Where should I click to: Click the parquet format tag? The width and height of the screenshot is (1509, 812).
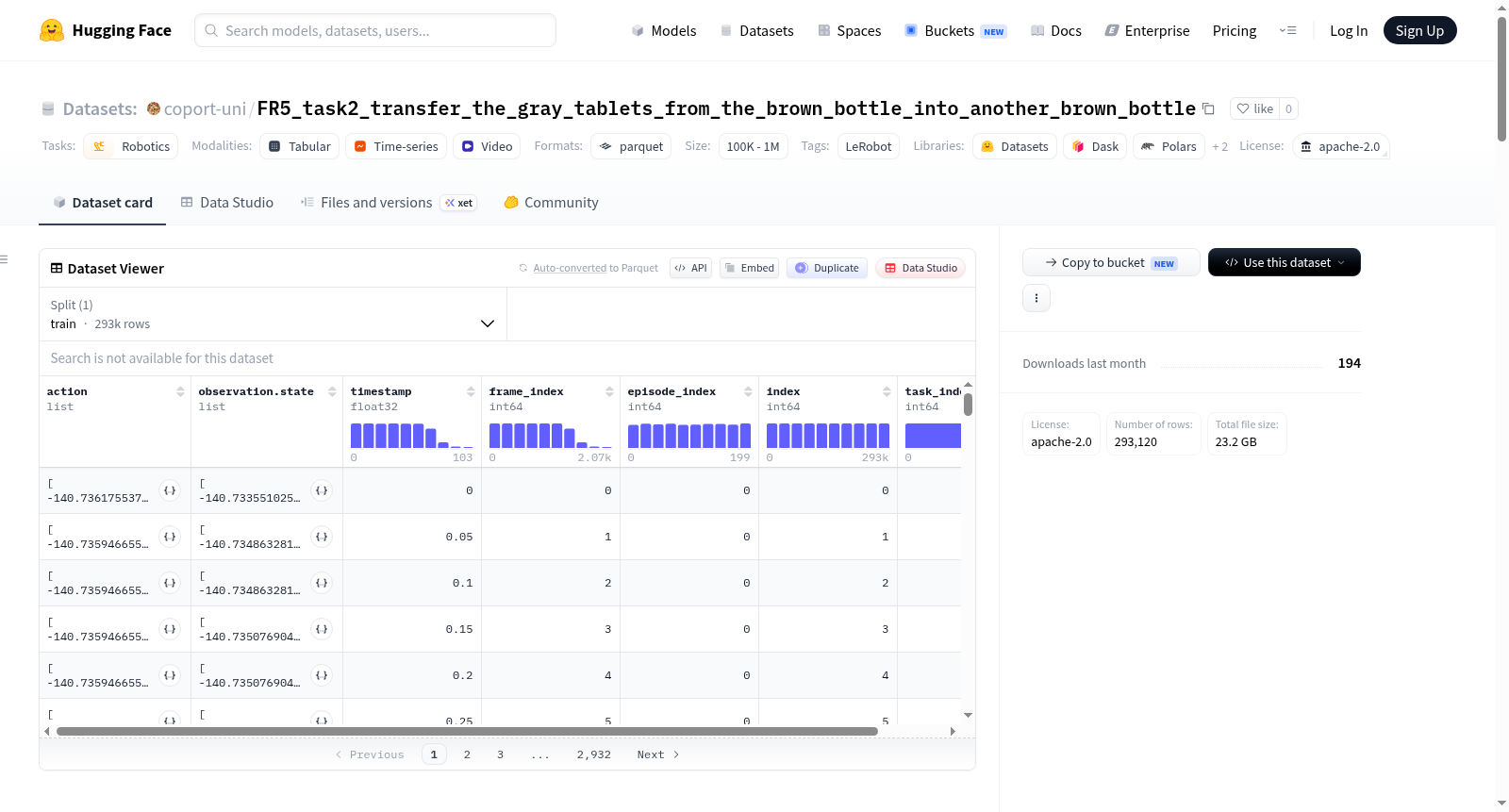[631, 146]
